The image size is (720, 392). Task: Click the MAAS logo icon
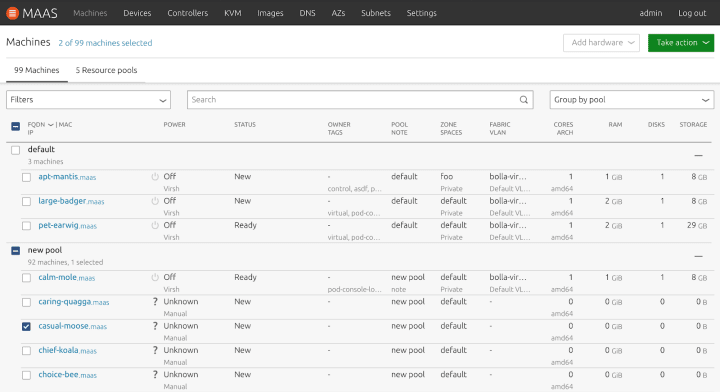[x=12, y=13]
